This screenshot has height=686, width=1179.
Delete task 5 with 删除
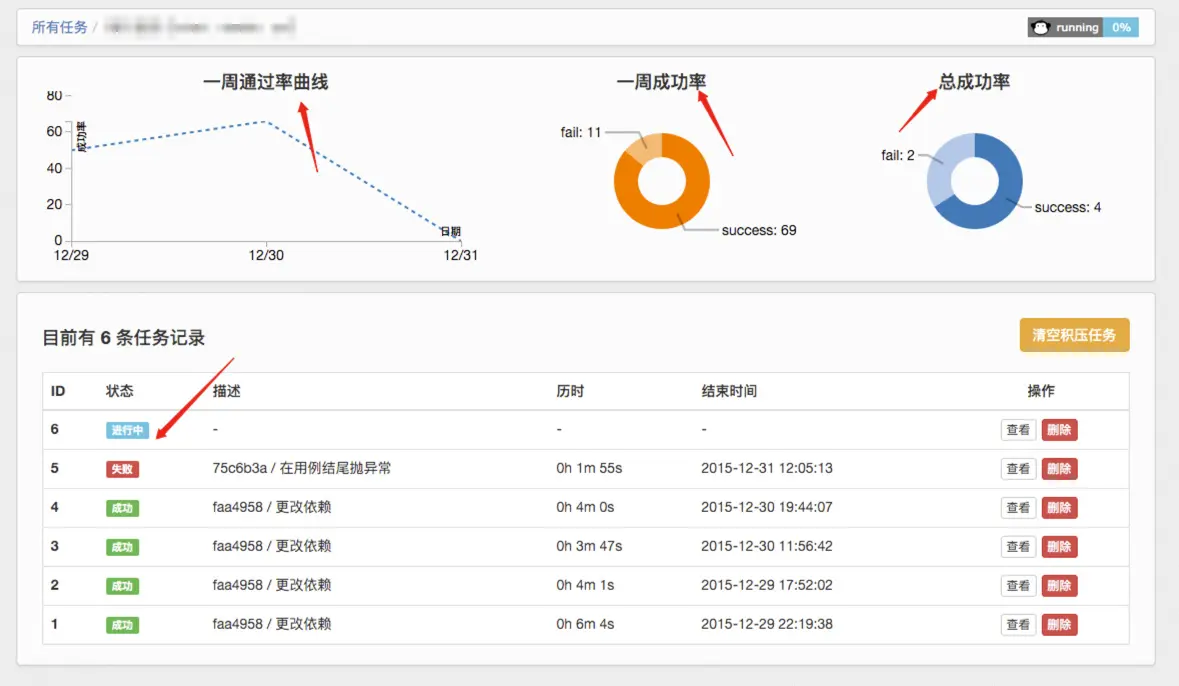click(1059, 469)
